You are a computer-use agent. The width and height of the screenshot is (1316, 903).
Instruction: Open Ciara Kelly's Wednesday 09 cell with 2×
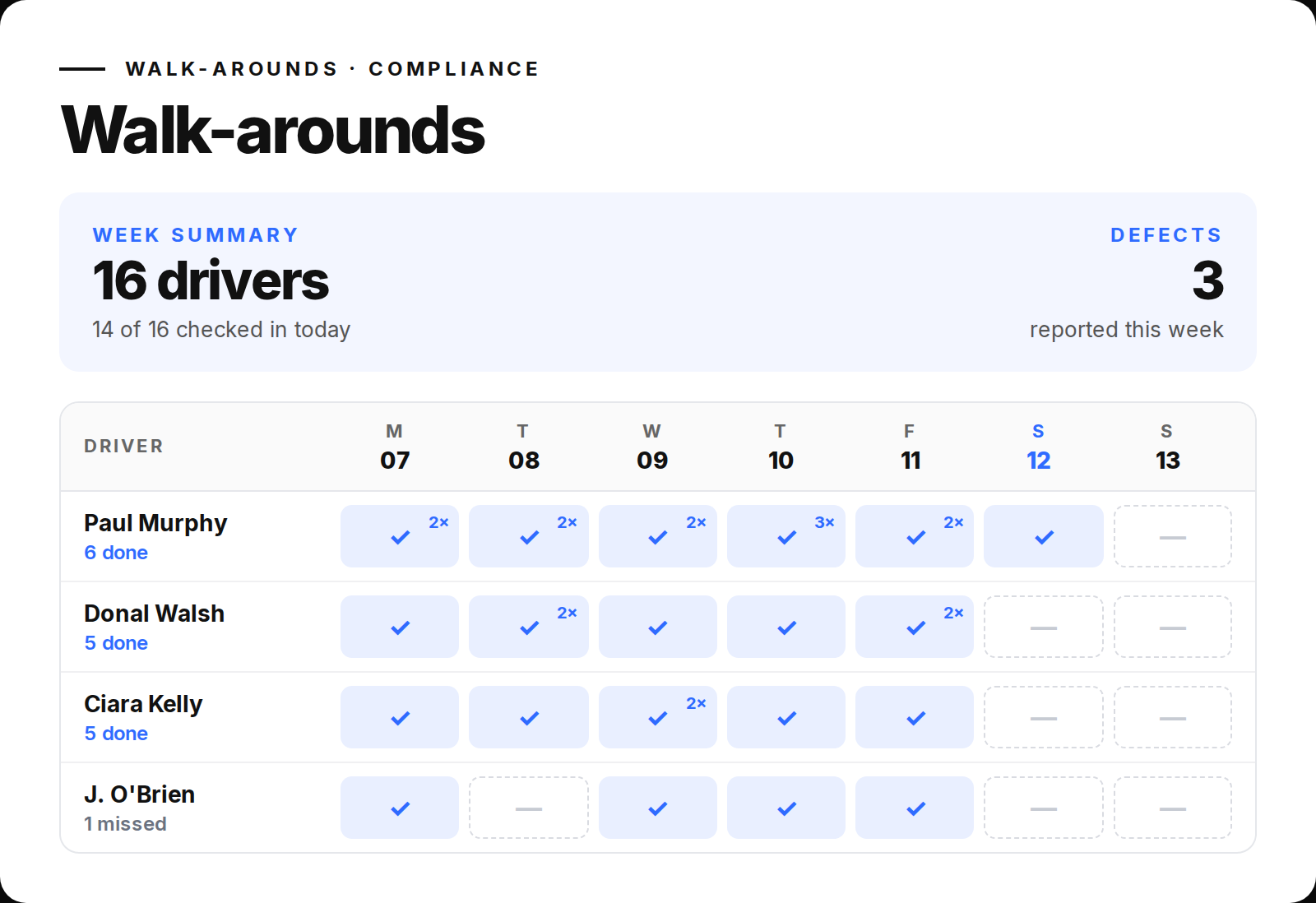(x=658, y=717)
